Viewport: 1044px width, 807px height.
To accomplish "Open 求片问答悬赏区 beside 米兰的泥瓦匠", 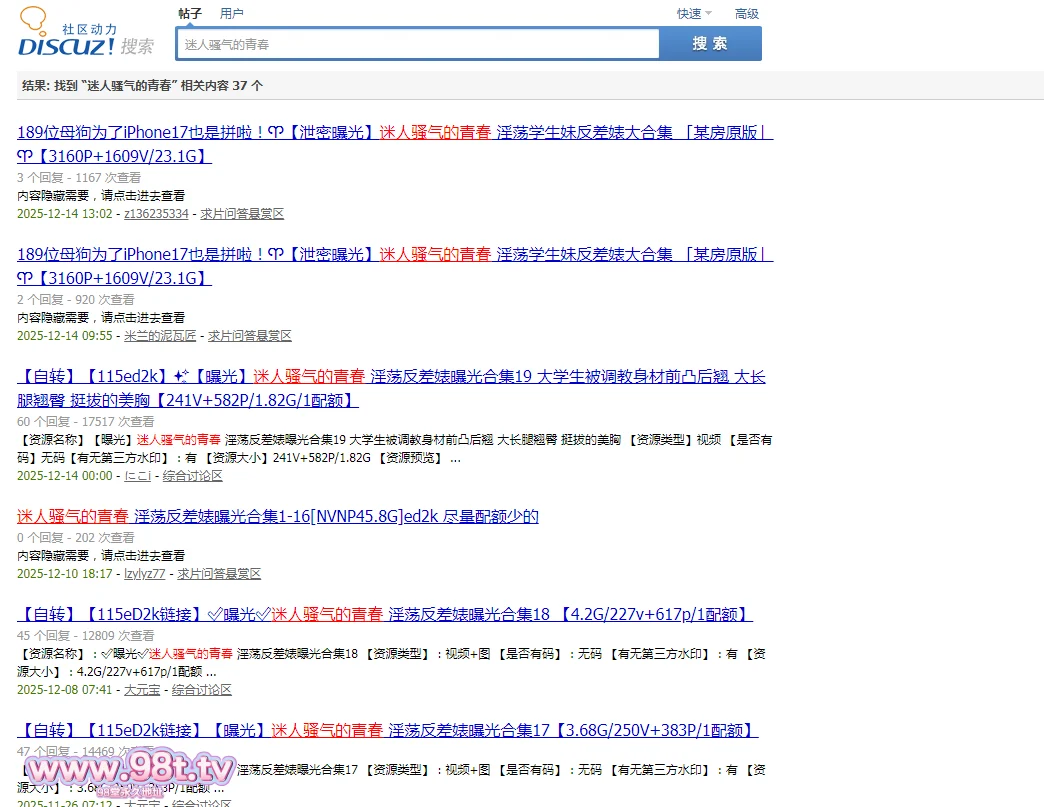I will coord(250,336).
